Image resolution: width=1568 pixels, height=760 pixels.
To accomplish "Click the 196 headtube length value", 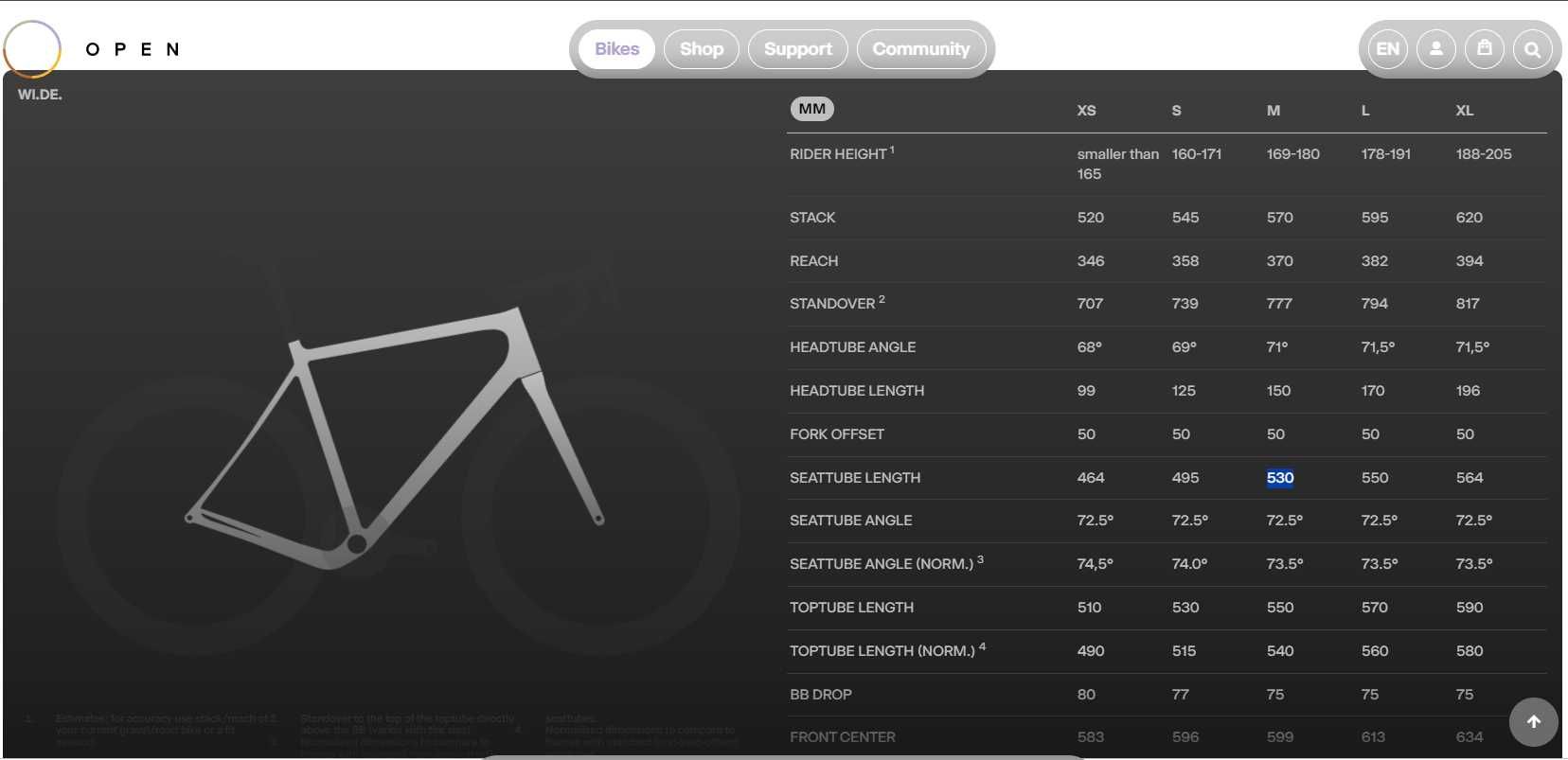I will (1468, 391).
